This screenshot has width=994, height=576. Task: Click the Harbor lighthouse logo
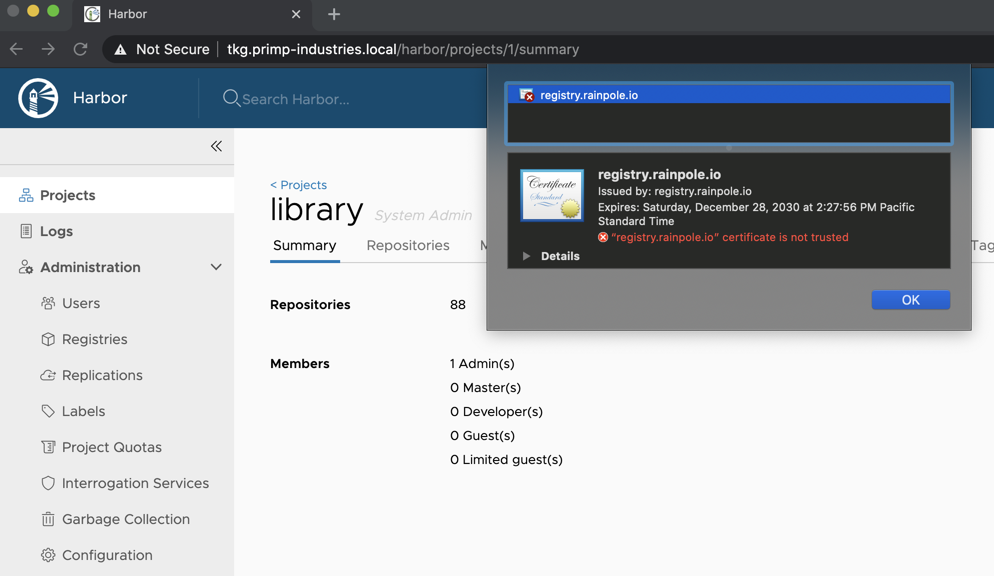(38, 98)
